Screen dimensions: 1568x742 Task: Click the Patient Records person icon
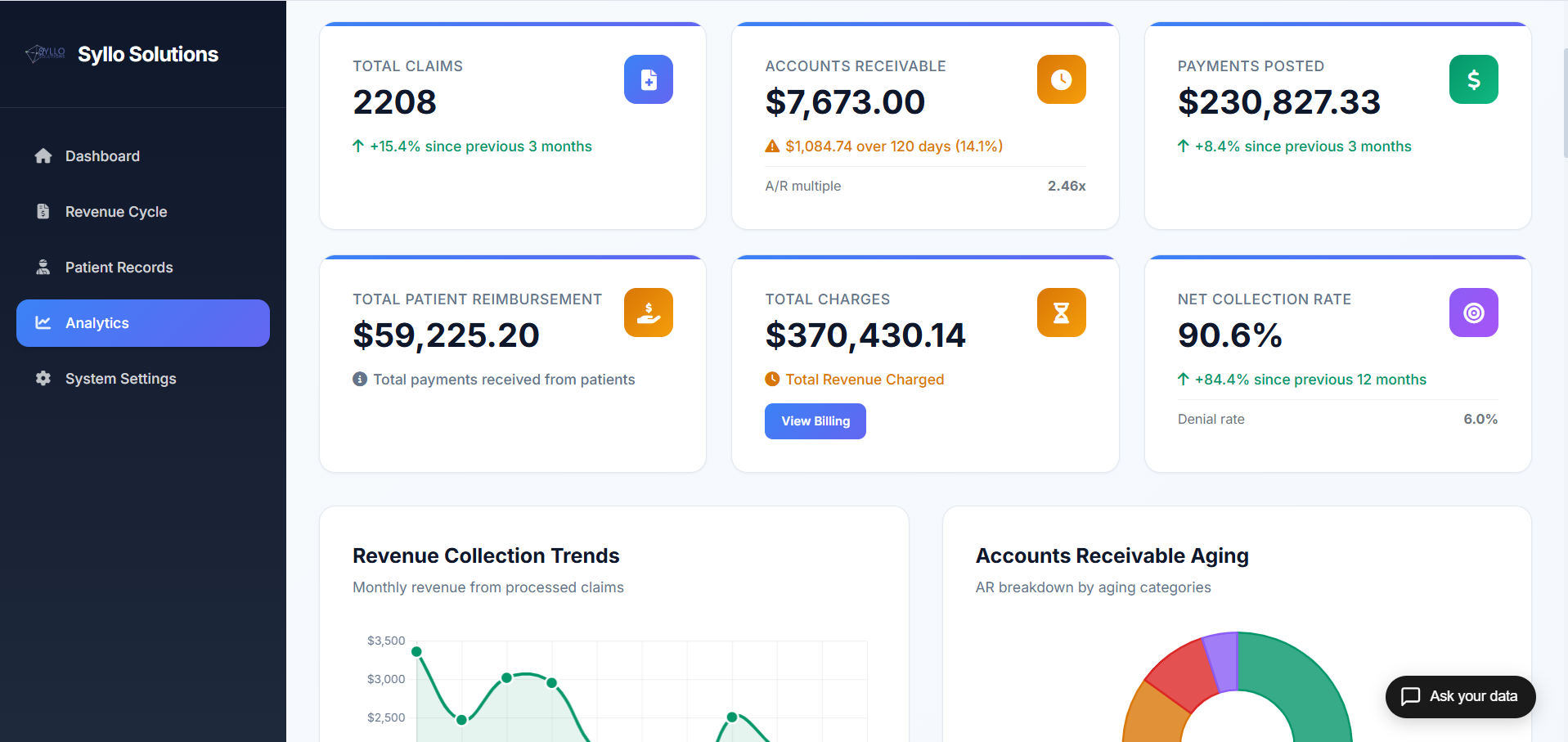tap(43, 268)
